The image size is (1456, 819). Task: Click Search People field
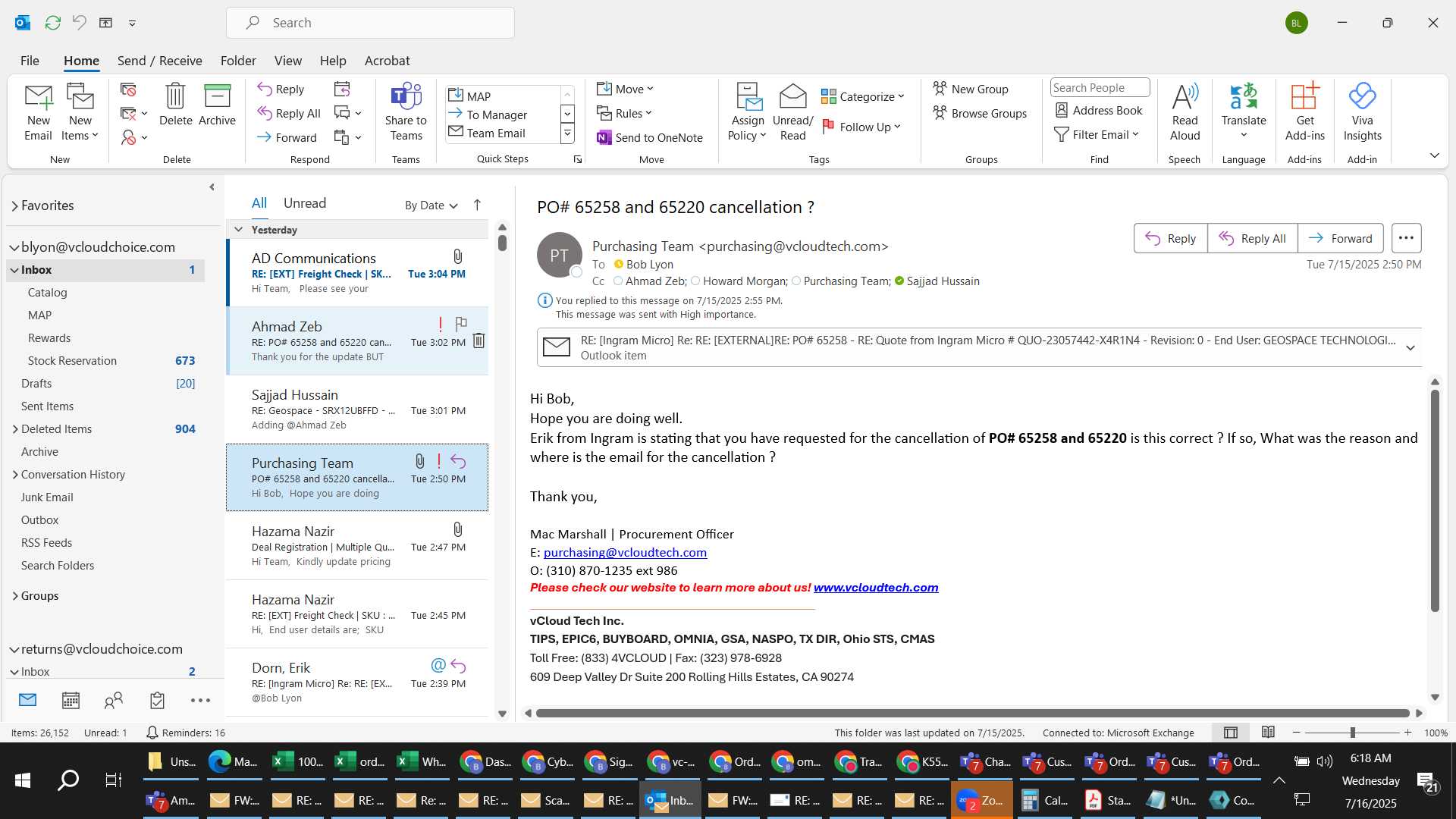[x=1100, y=88]
